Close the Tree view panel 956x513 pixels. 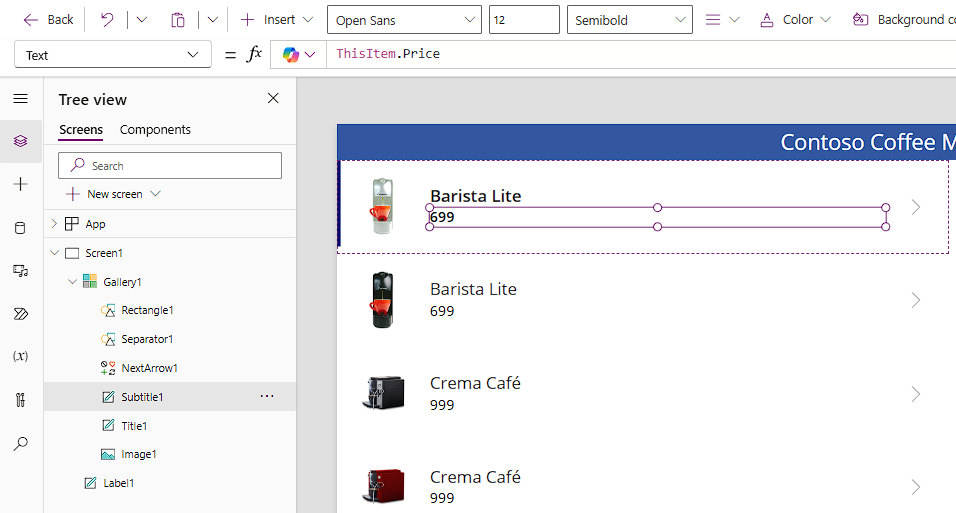[273, 98]
